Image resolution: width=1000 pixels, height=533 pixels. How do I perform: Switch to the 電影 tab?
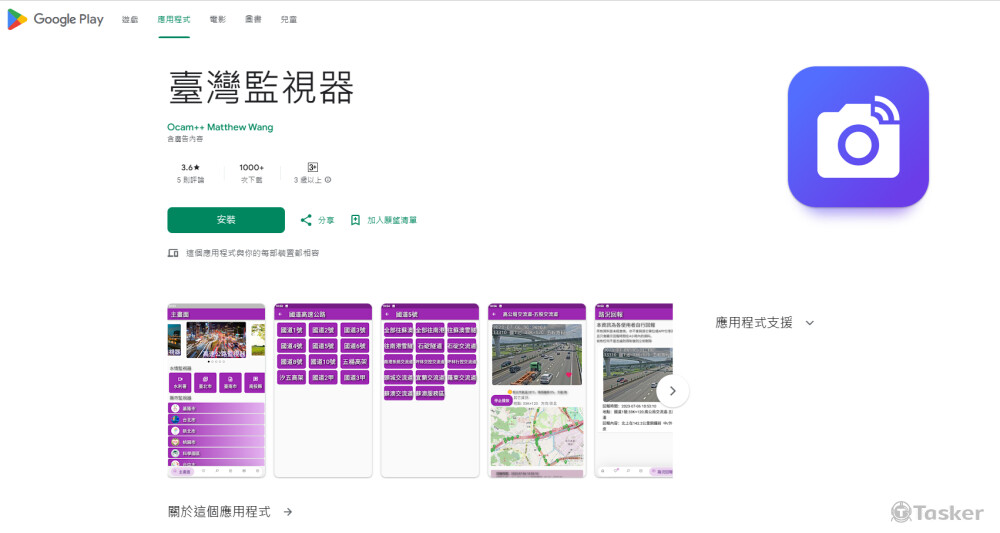coord(217,20)
